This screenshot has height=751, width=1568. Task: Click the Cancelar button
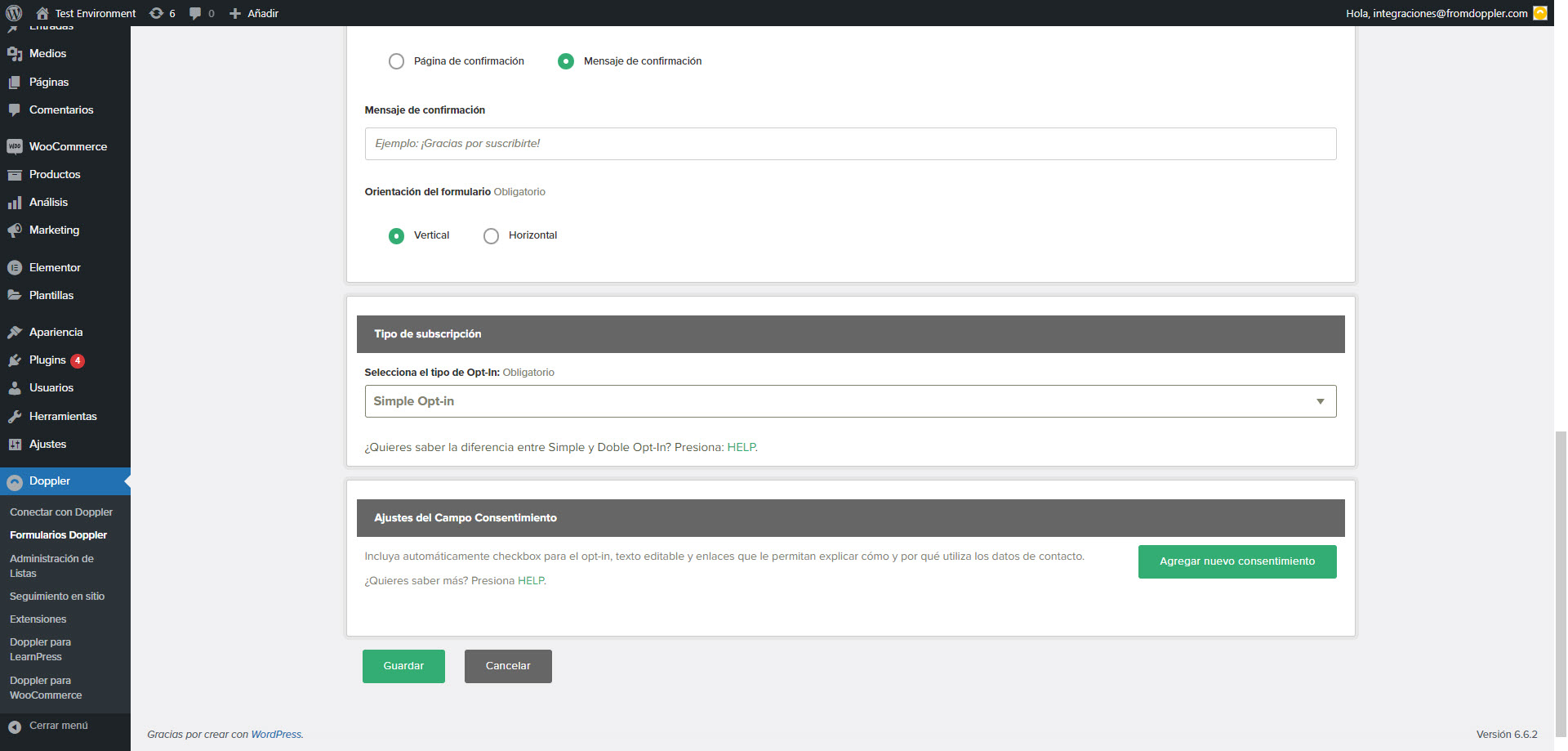pyautogui.click(x=508, y=666)
